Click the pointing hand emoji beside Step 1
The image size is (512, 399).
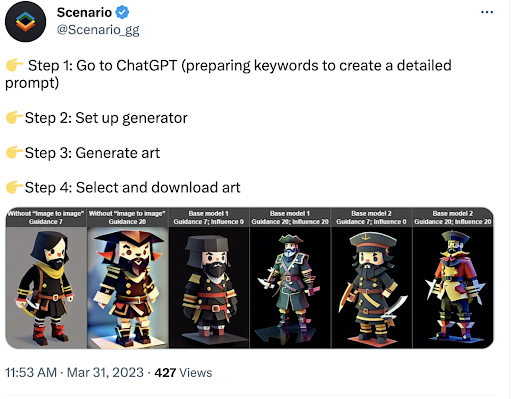point(14,65)
